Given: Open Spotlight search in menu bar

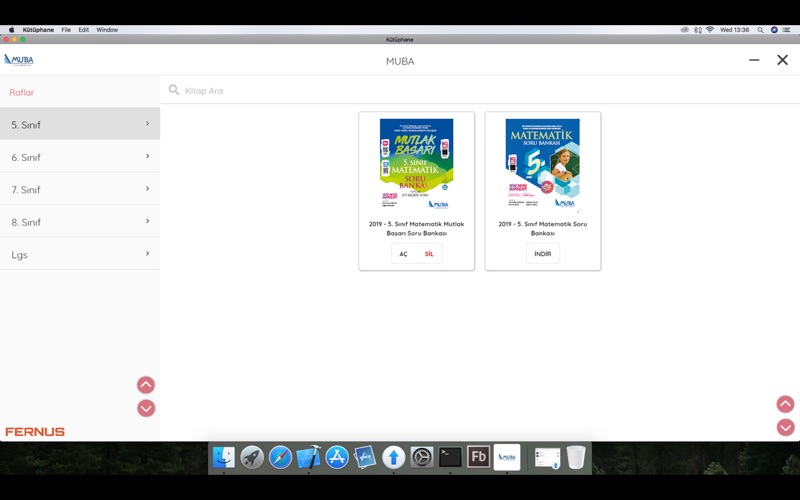Looking at the screenshot, I should 760,30.
